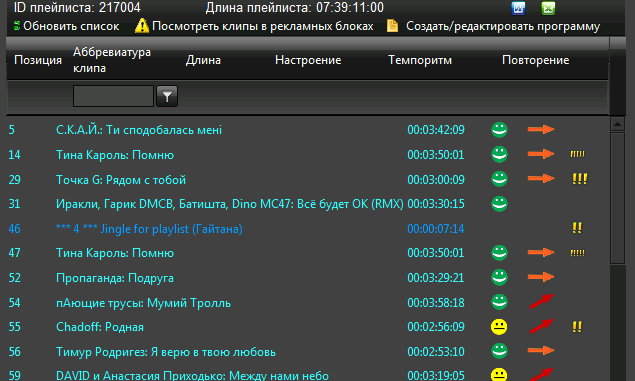The image size is (635, 381).
Task: Select Jingle for playlist (Гайтана) entry
Action: 149,229
